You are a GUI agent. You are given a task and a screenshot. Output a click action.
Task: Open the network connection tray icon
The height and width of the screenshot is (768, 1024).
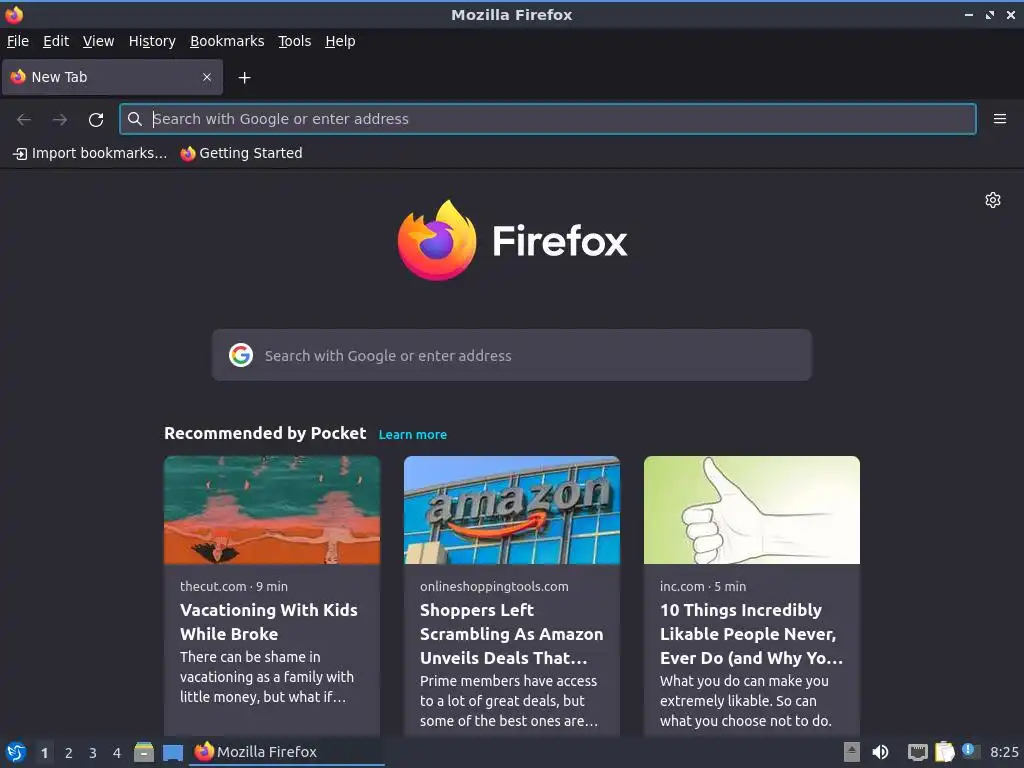918,752
